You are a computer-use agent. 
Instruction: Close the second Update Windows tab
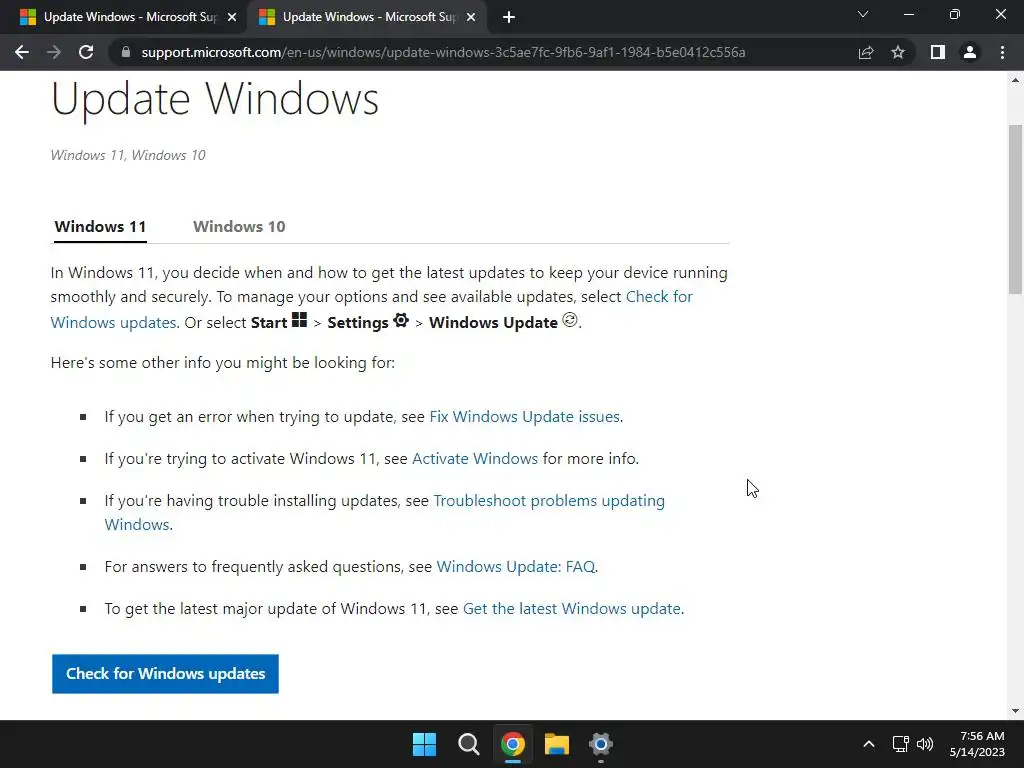471,18
